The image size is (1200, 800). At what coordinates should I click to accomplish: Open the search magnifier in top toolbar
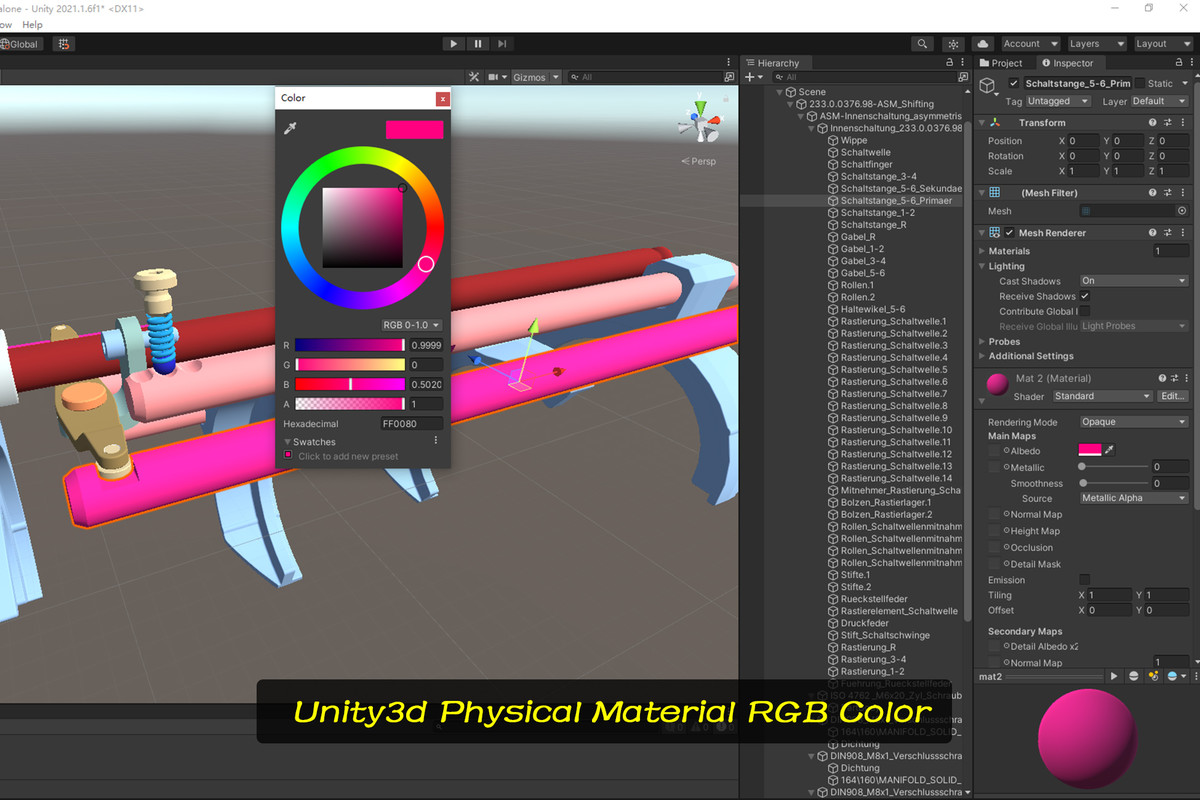pos(923,44)
